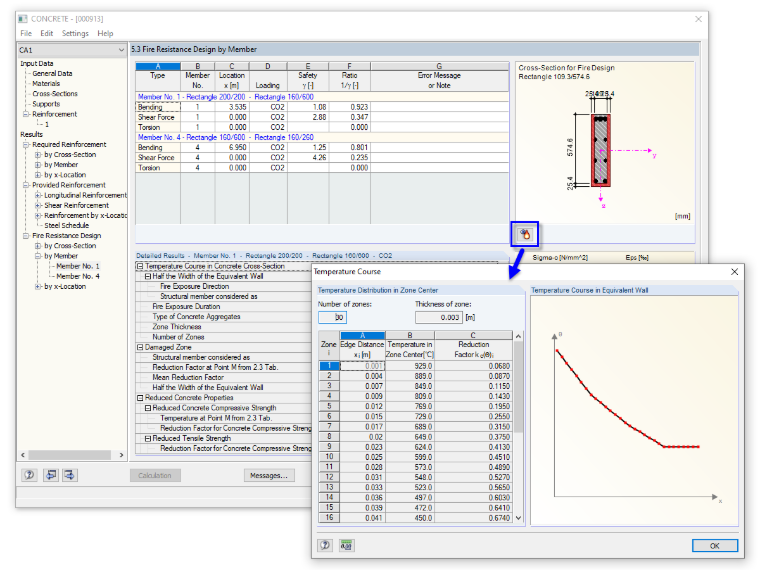
Task: Go to next table using arrow icon
Action: point(70,475)
